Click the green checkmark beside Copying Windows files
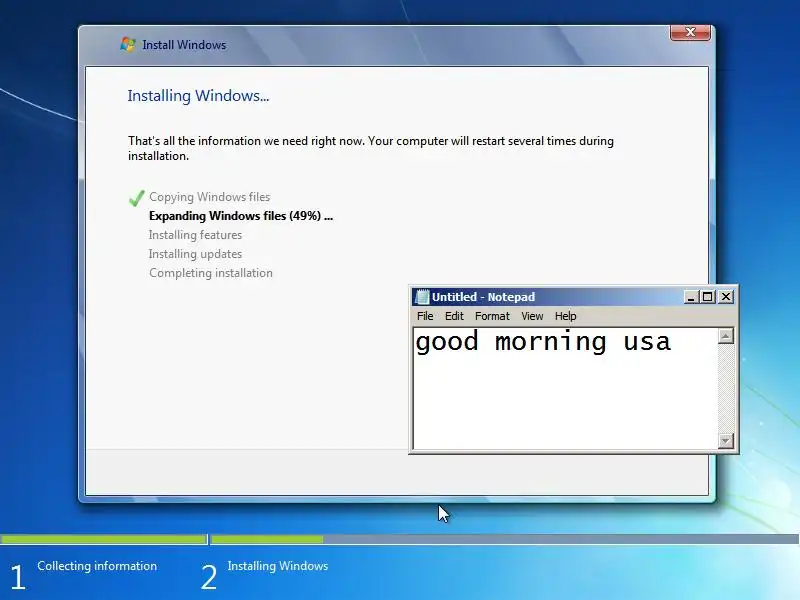The image size is (800, 600). [136, 197]
